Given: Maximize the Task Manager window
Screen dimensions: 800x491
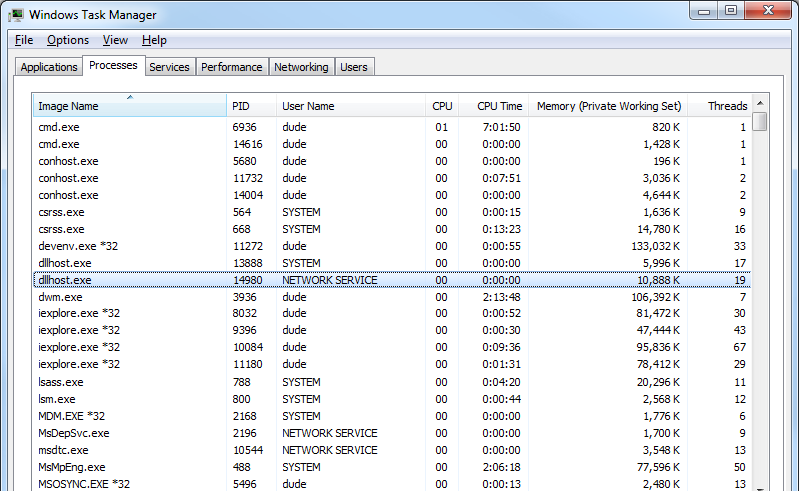Looking at the screenshot, I should click(x=731, y=11).
